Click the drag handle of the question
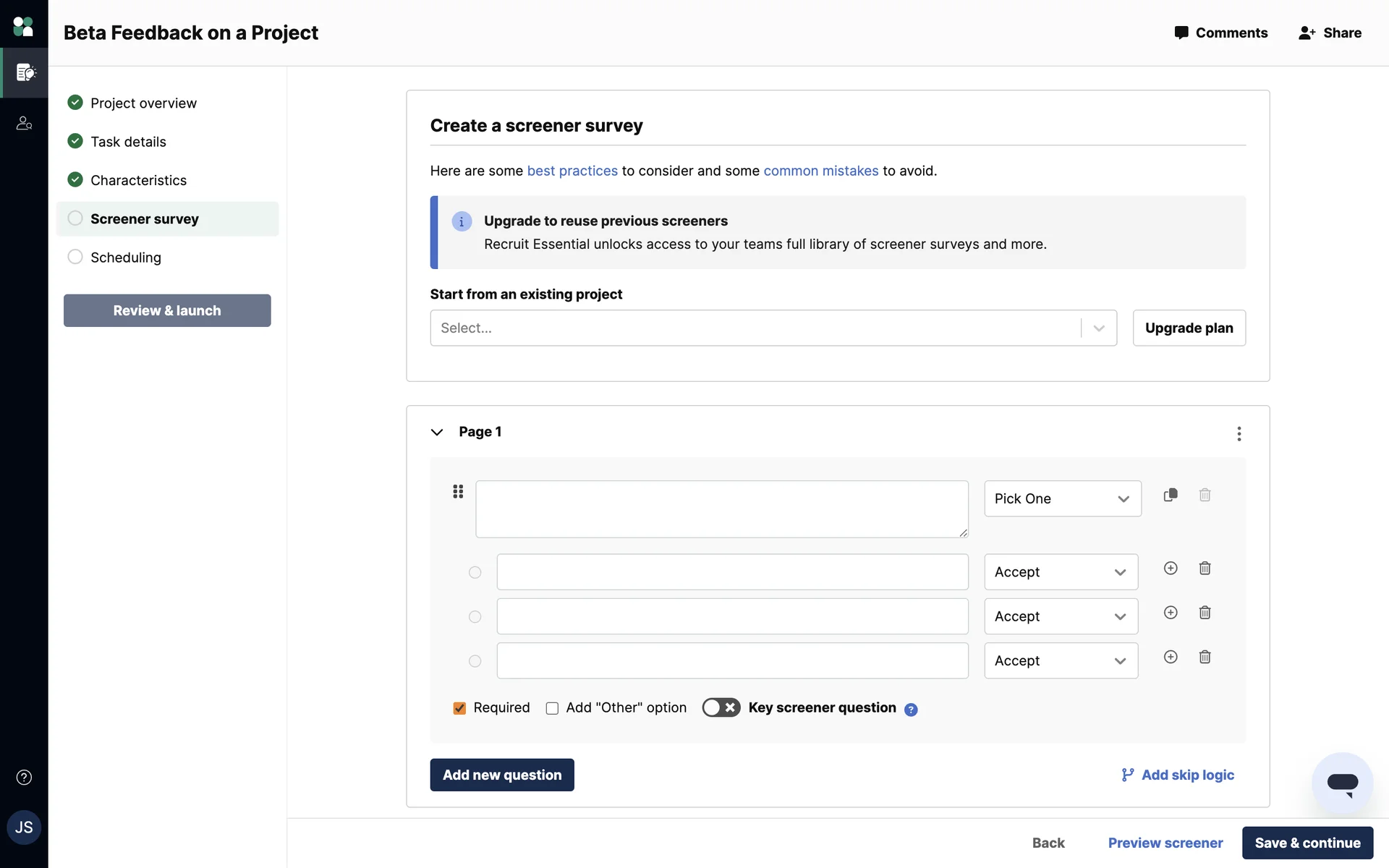Image resolution: width=1389 pixels, height=868 pixels. point(458,492)
